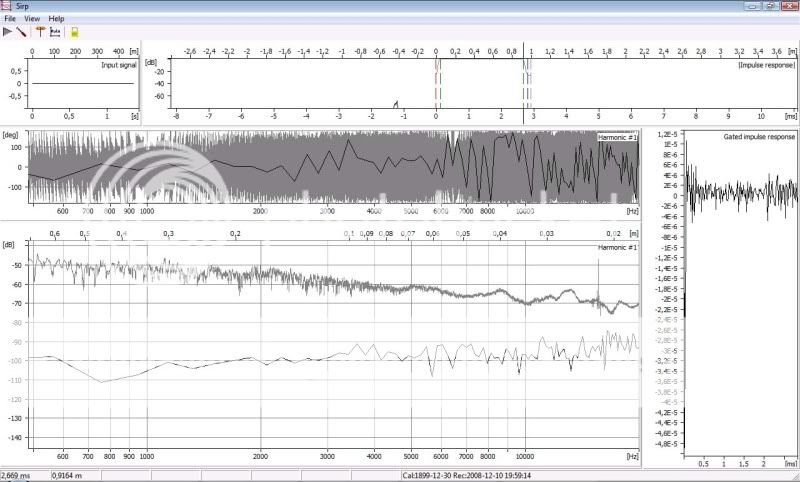Viewport: 800px width, 482px height.
Task: Open the View menu
Action: pos(32,19)
